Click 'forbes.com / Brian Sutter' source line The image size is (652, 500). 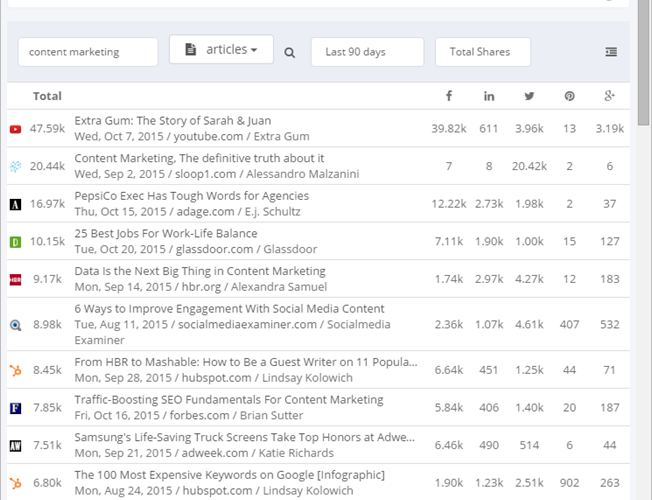point(236,416)
